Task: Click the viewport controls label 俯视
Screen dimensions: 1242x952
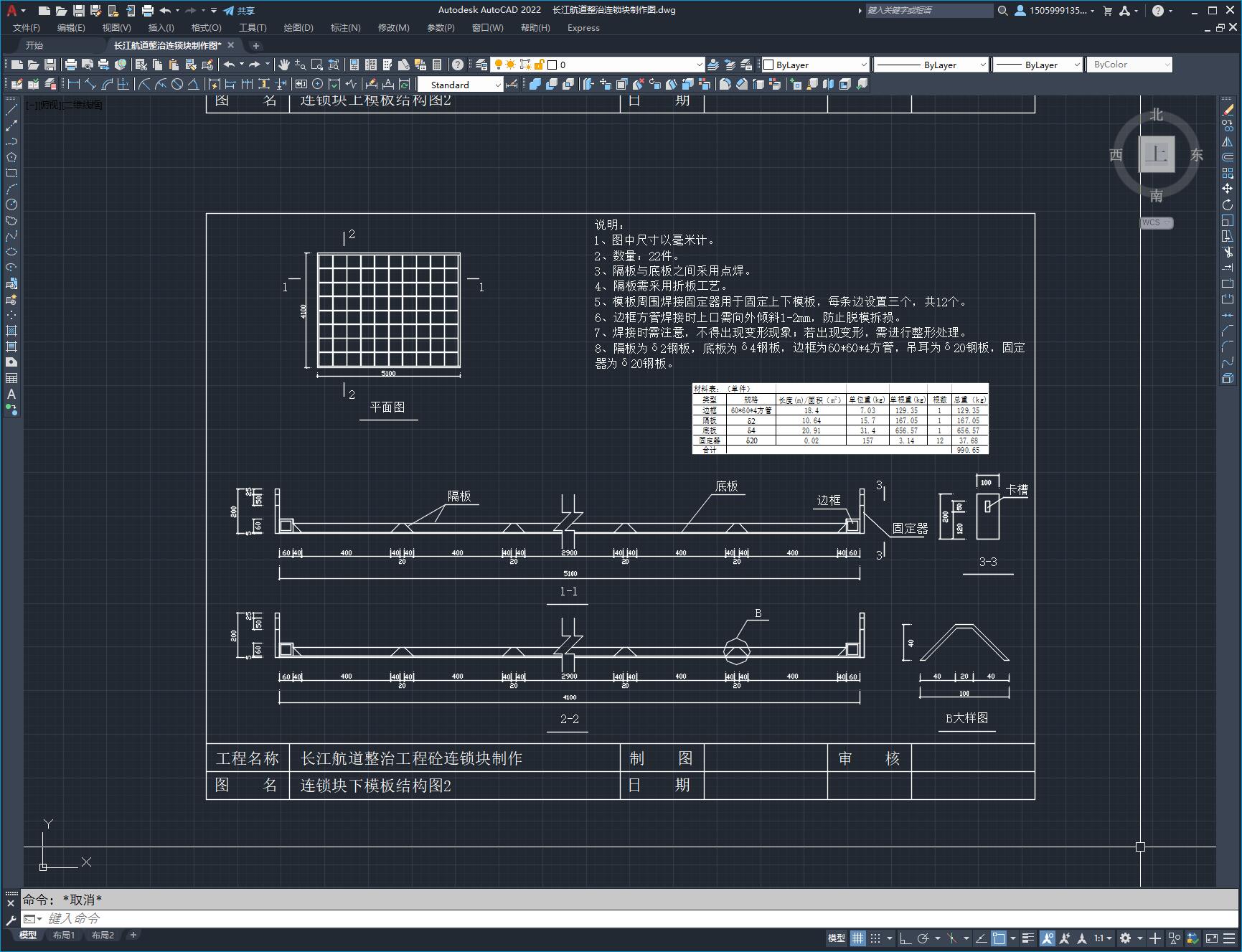Action: (x=50, y=105)
